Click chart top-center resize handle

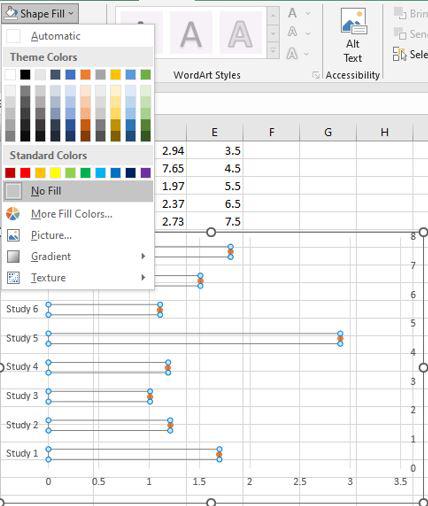(211, 232)
